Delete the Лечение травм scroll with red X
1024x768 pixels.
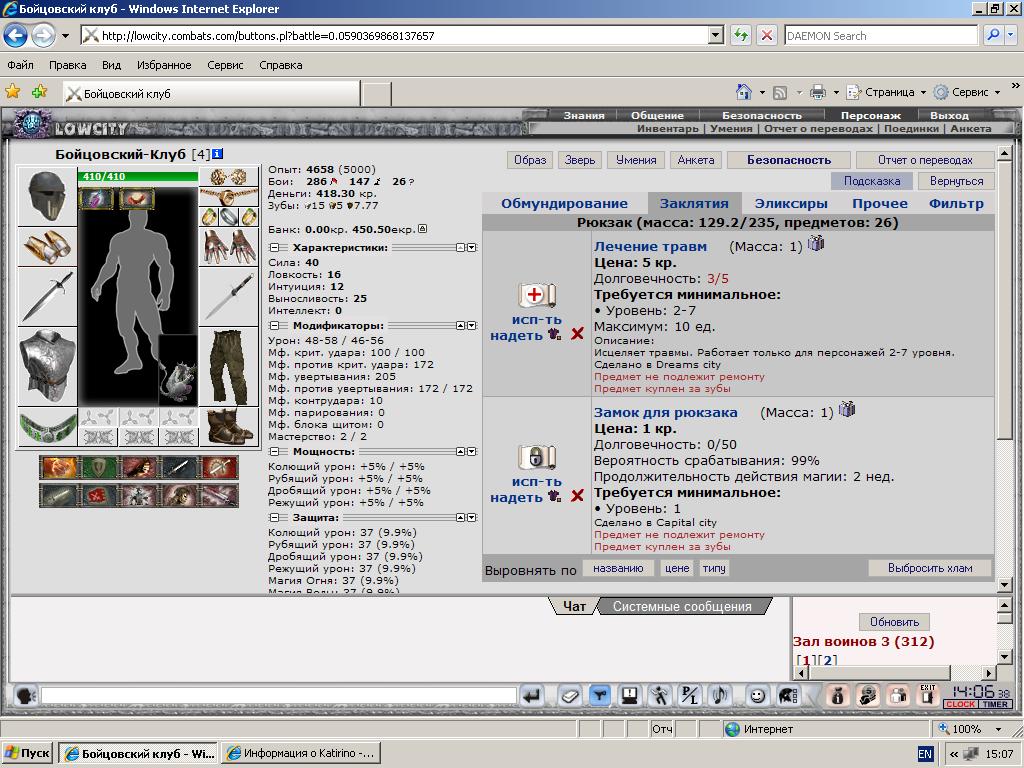pyautogui.click(x=577, y=334)
